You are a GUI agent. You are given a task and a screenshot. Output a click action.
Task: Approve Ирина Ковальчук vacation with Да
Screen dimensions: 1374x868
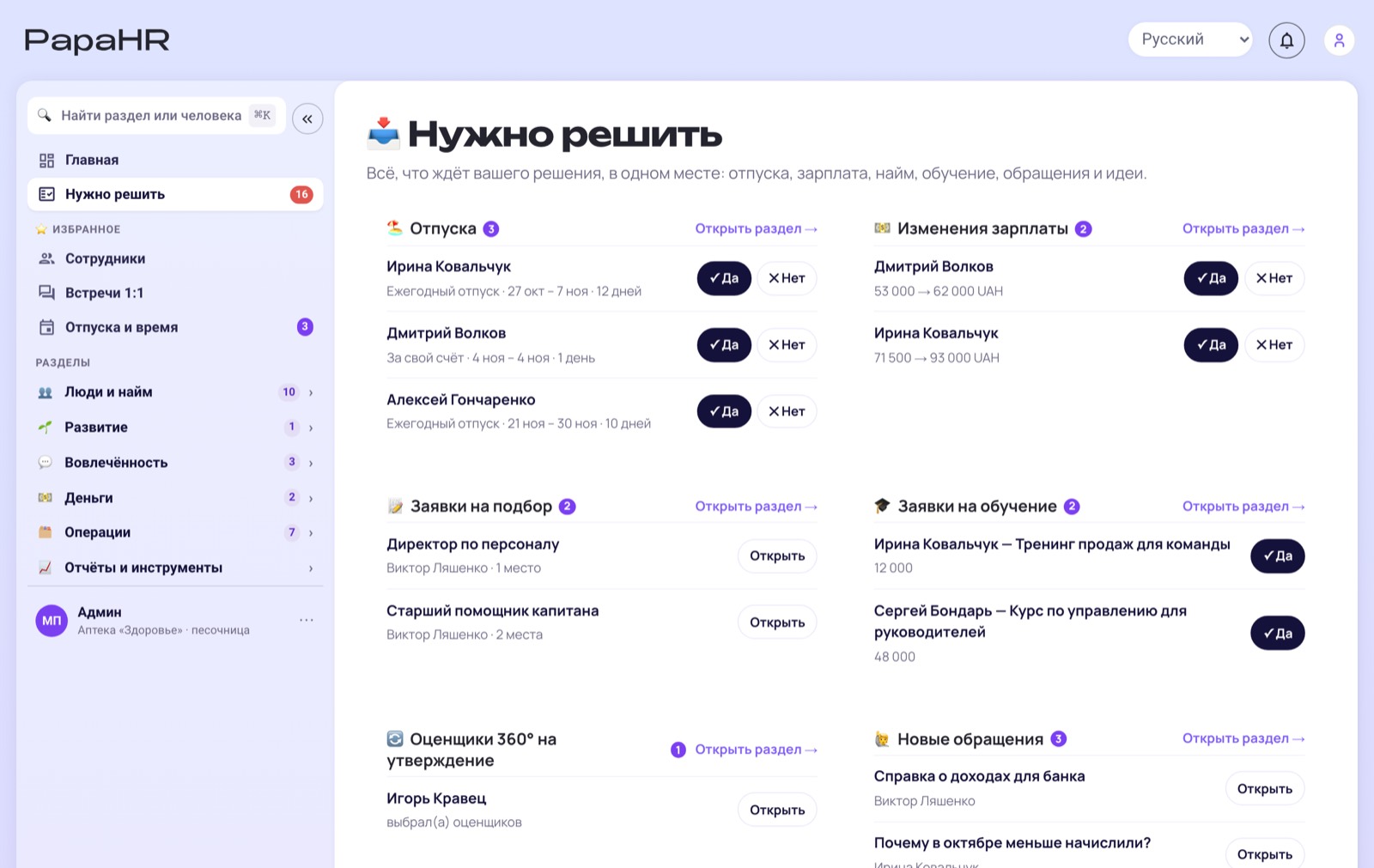[x=724, y=278]
